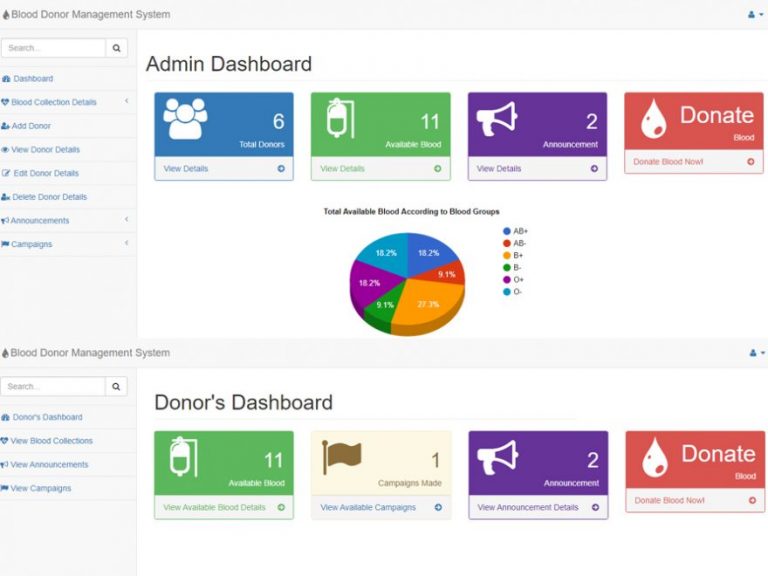
Task: Click the top search magnifier button
Action: click(117, 48)
